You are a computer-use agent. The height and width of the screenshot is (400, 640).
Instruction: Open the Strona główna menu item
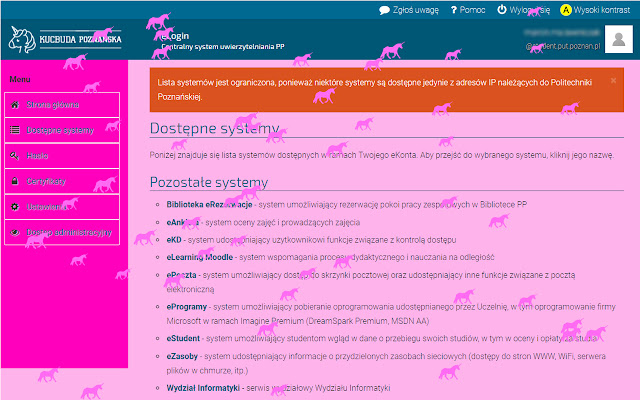point(62,105)
